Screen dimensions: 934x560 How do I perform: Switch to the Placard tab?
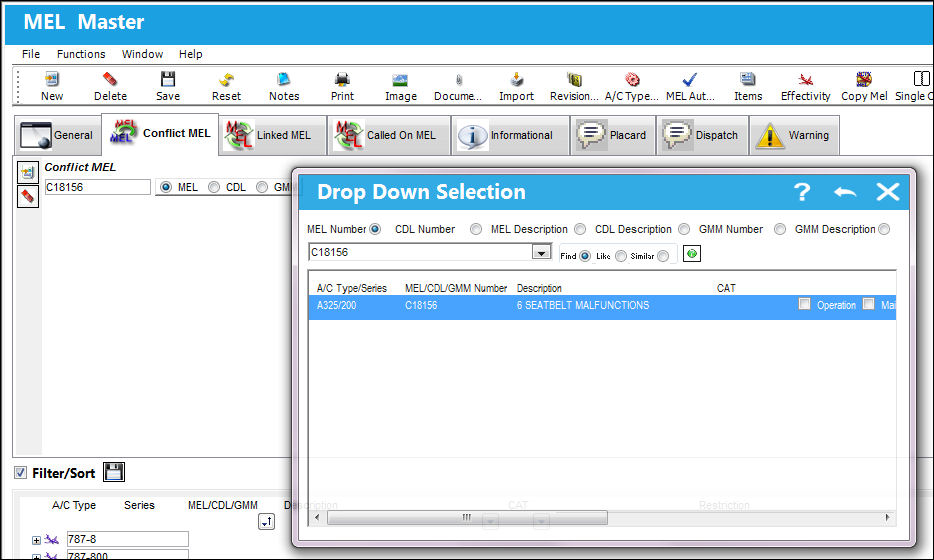[x=613, y=135]
